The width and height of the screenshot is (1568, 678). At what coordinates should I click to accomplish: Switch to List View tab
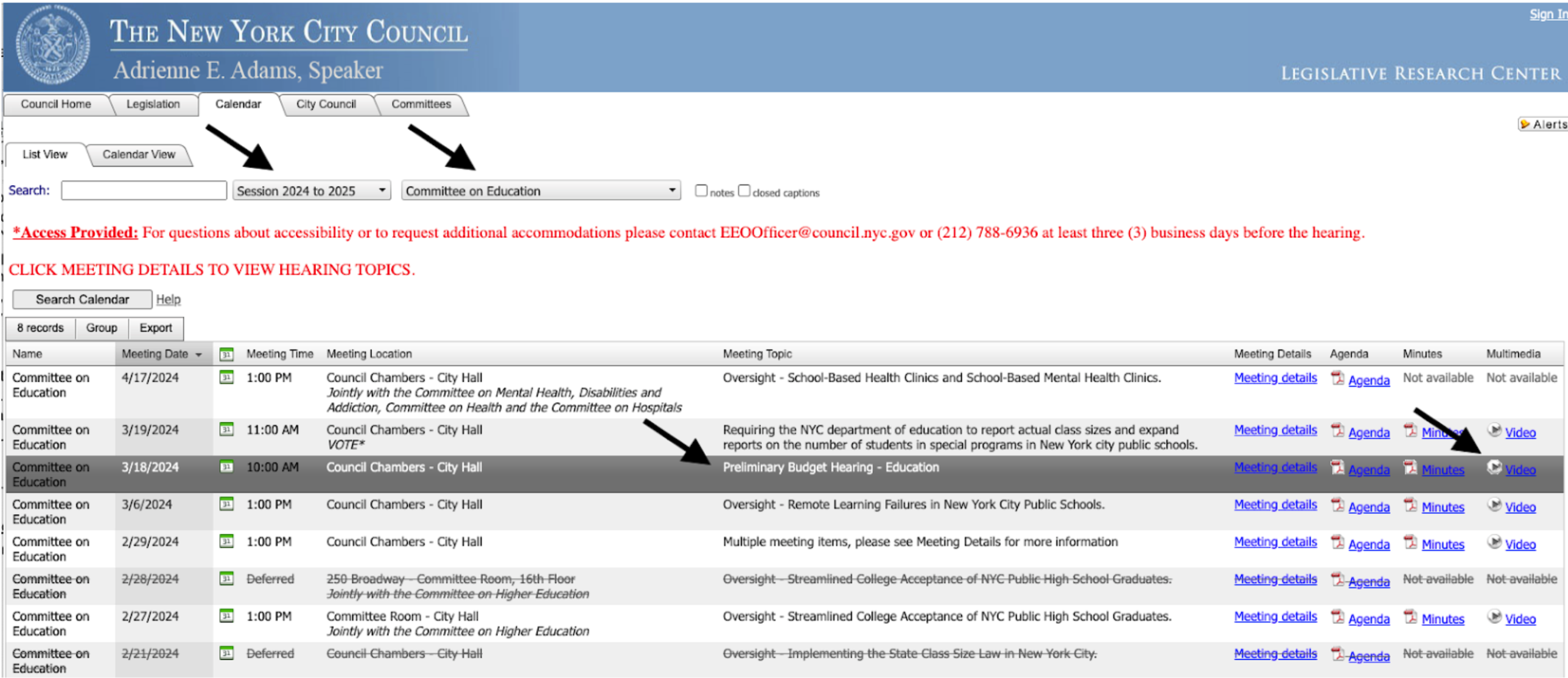[x=45, y=154]
